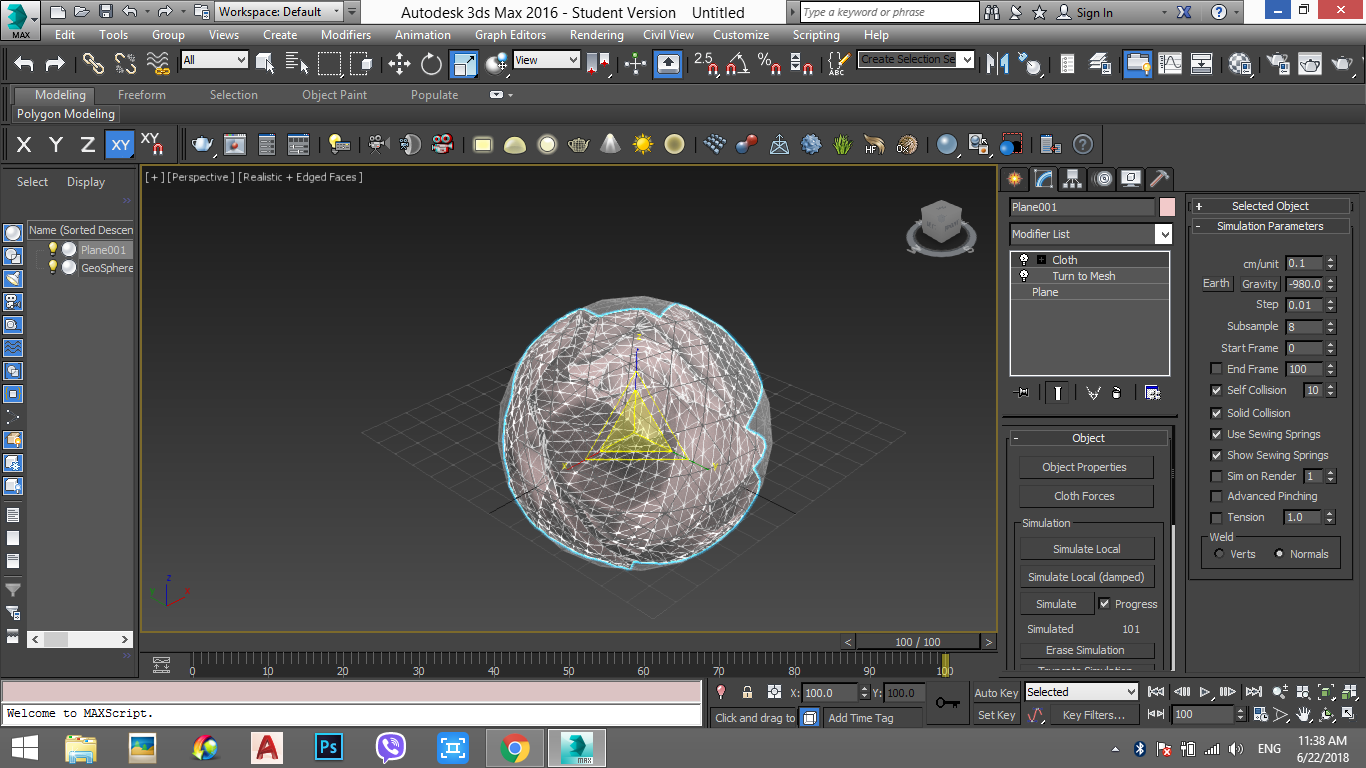Collapse the Simulation Parameters rollout

tap(1270, 226)
